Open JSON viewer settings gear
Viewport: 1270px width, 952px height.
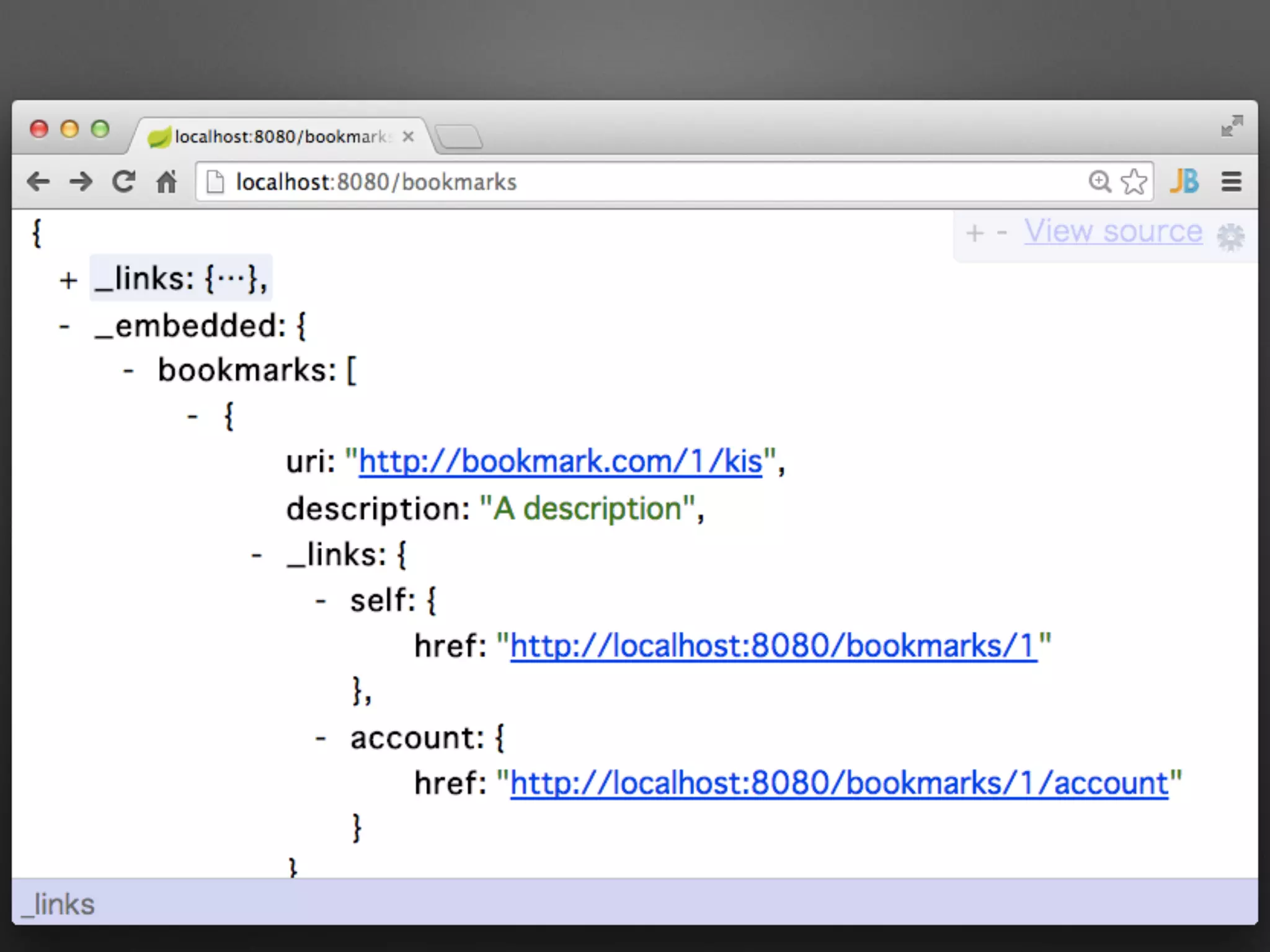point(1230,236)
